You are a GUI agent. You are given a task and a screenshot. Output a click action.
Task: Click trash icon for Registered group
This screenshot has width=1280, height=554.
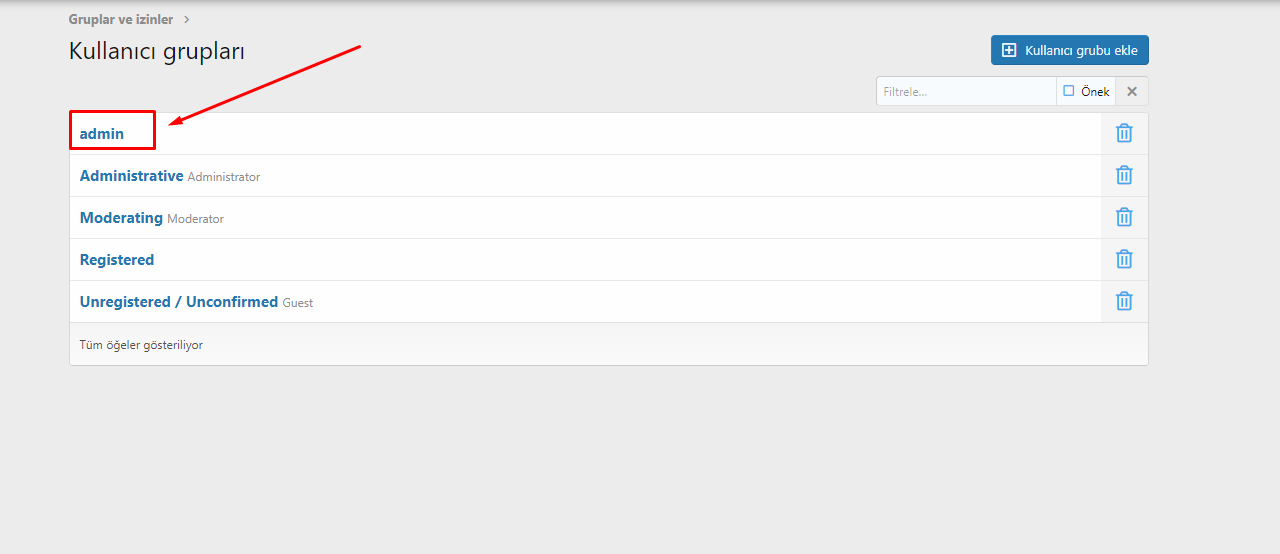pos(1124,259)
